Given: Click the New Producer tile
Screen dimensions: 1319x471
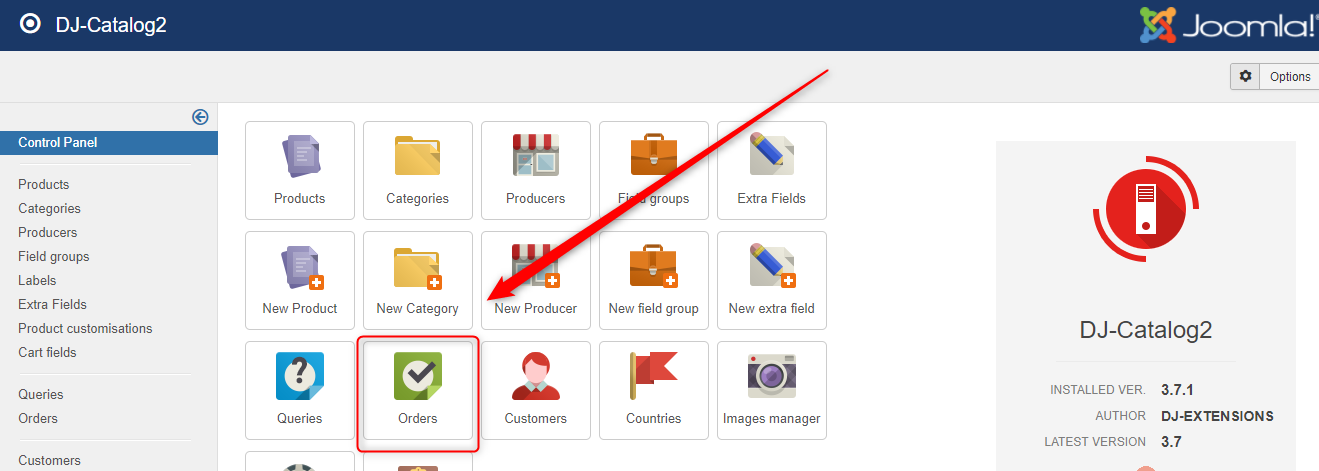Looking at the screenshot, I should [536, 280].
